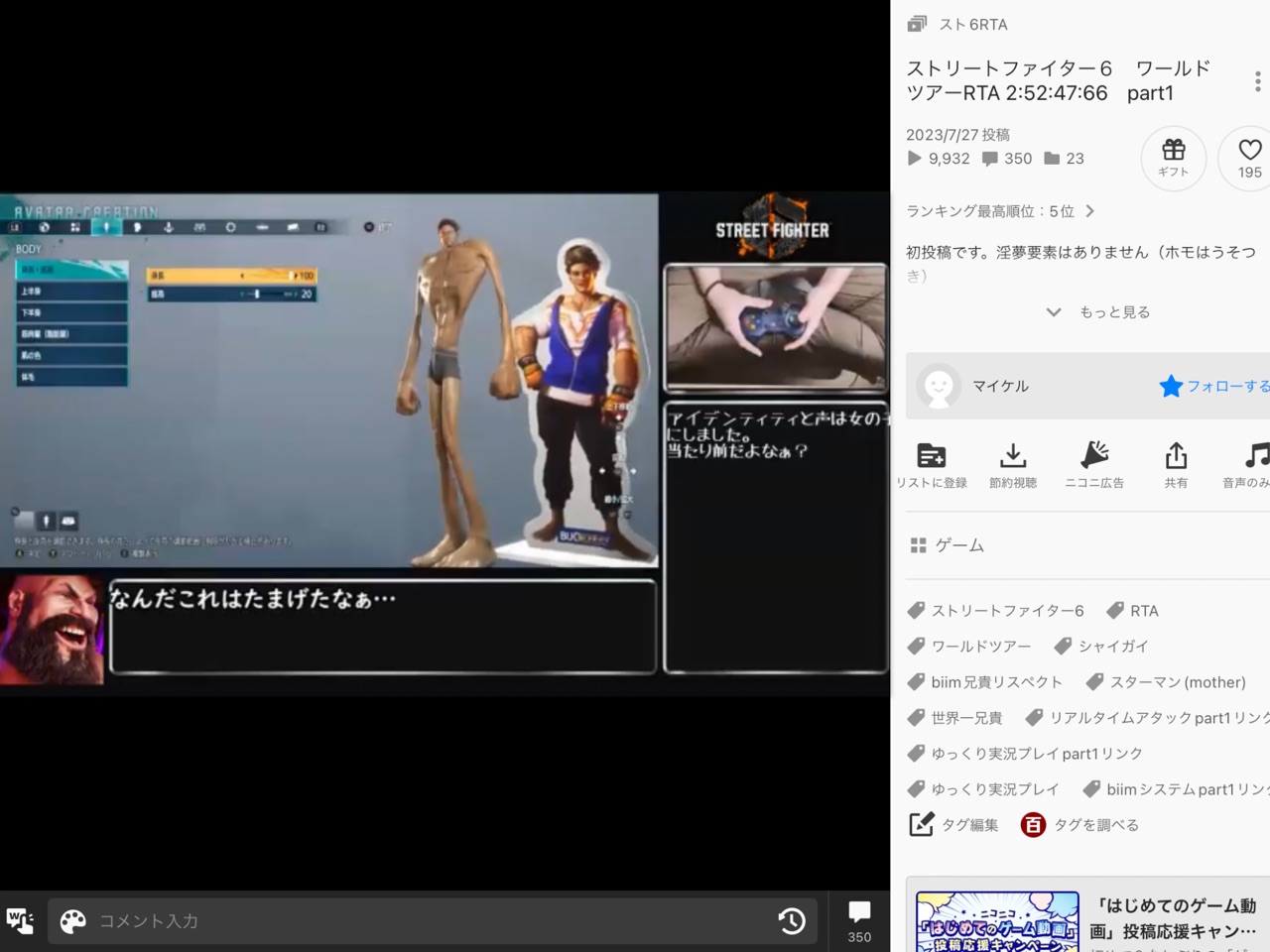This screenshot has width=1270, height=952.
Task: Tap the comment count icon showing 350
Action: [x=989, y=158]
